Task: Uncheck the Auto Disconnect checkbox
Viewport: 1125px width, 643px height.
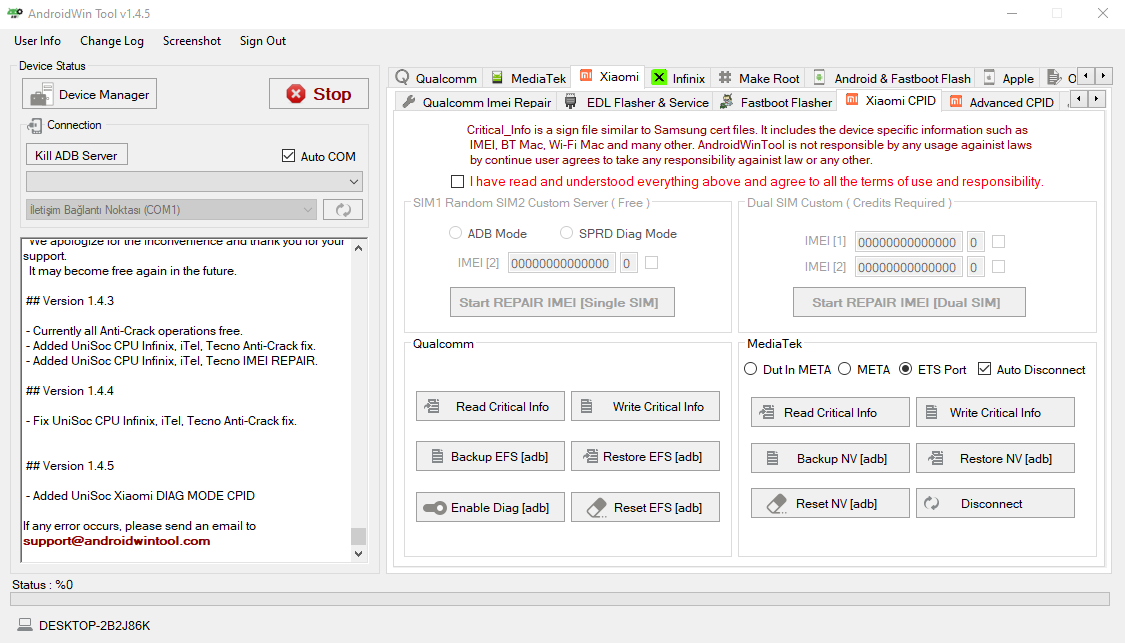Action: click(984, 369)
